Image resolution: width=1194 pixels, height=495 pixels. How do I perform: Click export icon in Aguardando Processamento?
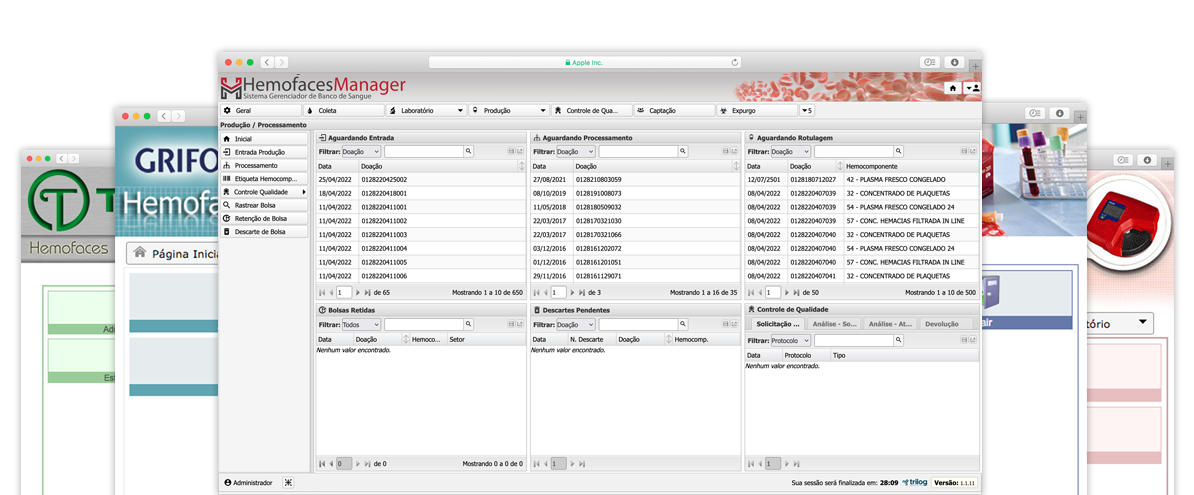(735, 152)
